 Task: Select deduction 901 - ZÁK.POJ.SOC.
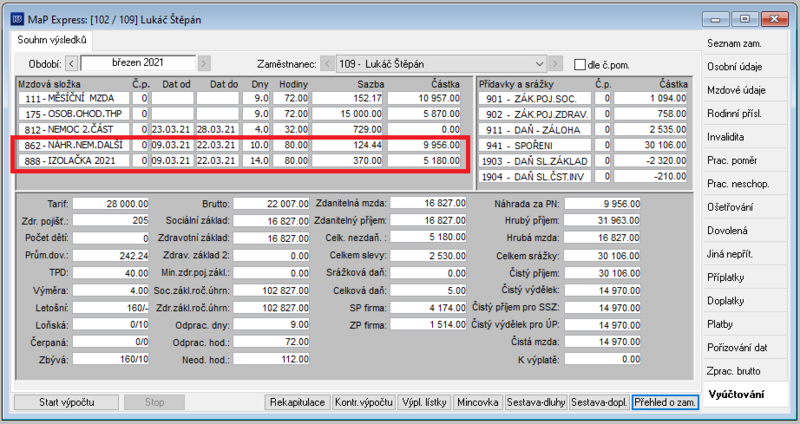tap(583, 98)
